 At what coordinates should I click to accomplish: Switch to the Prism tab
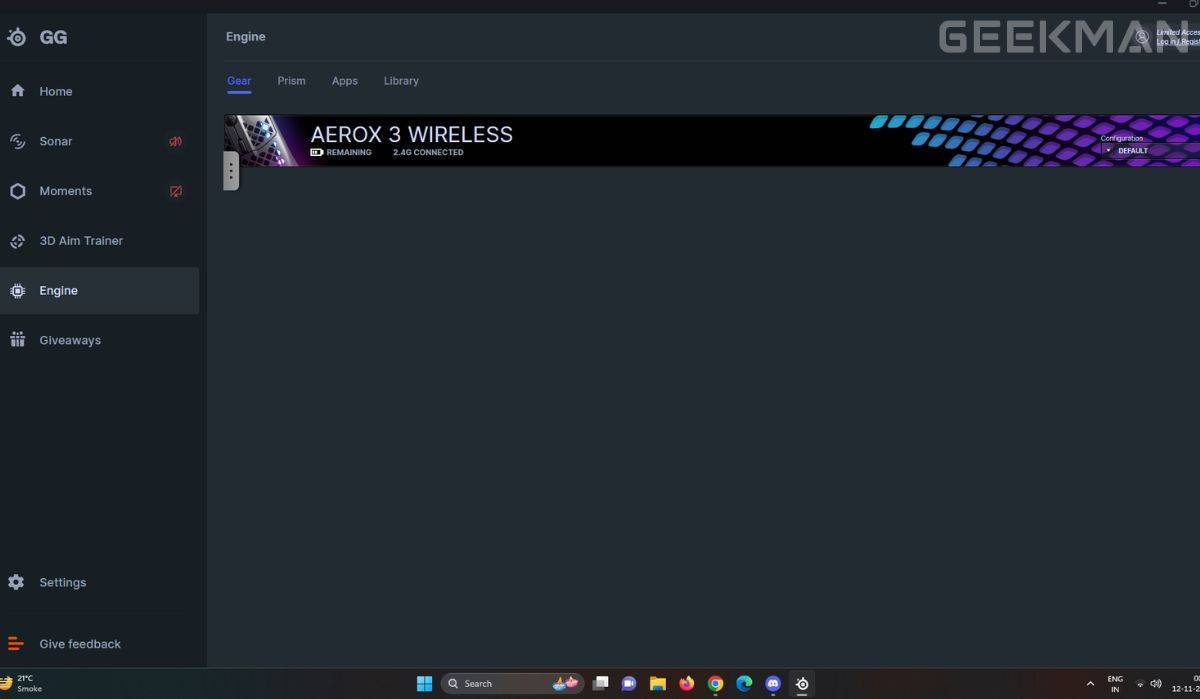click(x=291, y=81)
